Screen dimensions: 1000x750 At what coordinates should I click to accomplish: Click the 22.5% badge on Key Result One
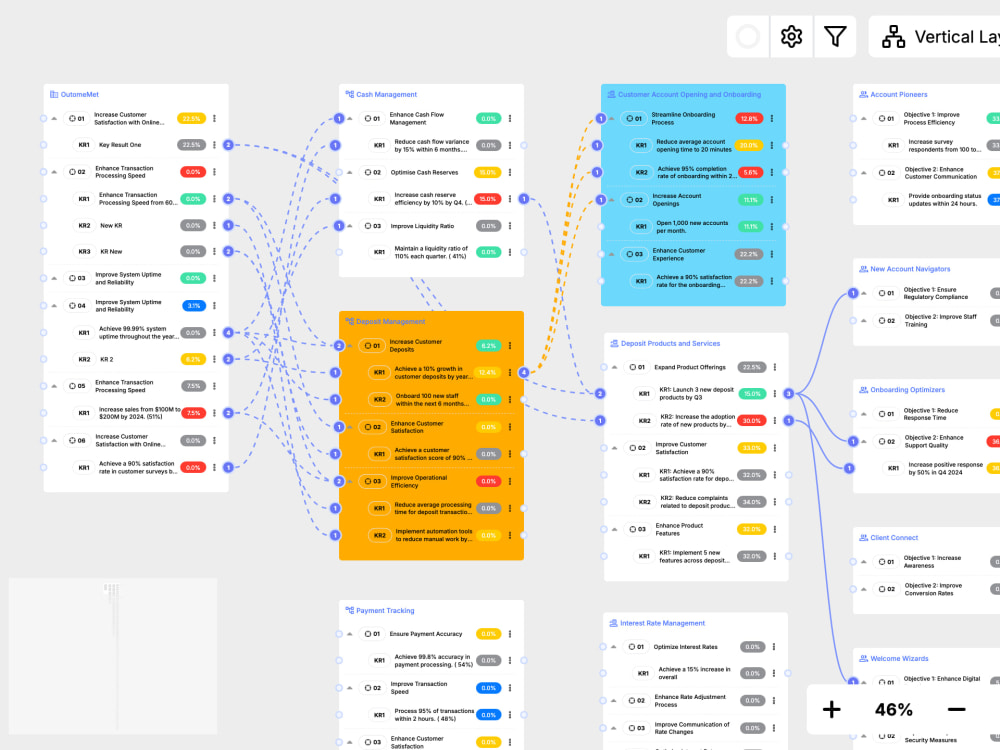191,145
